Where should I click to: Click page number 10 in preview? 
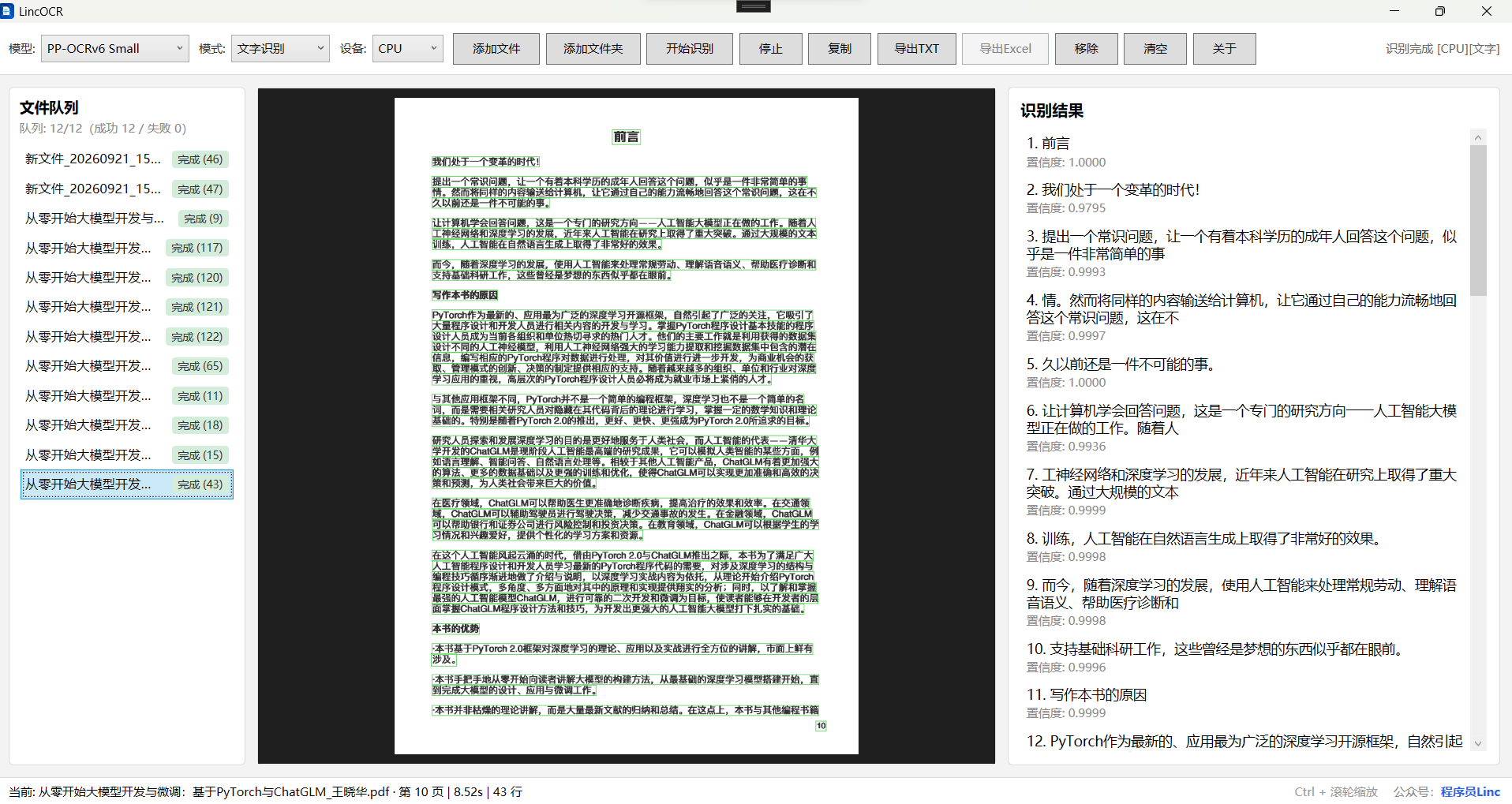(x=821, y=726)
